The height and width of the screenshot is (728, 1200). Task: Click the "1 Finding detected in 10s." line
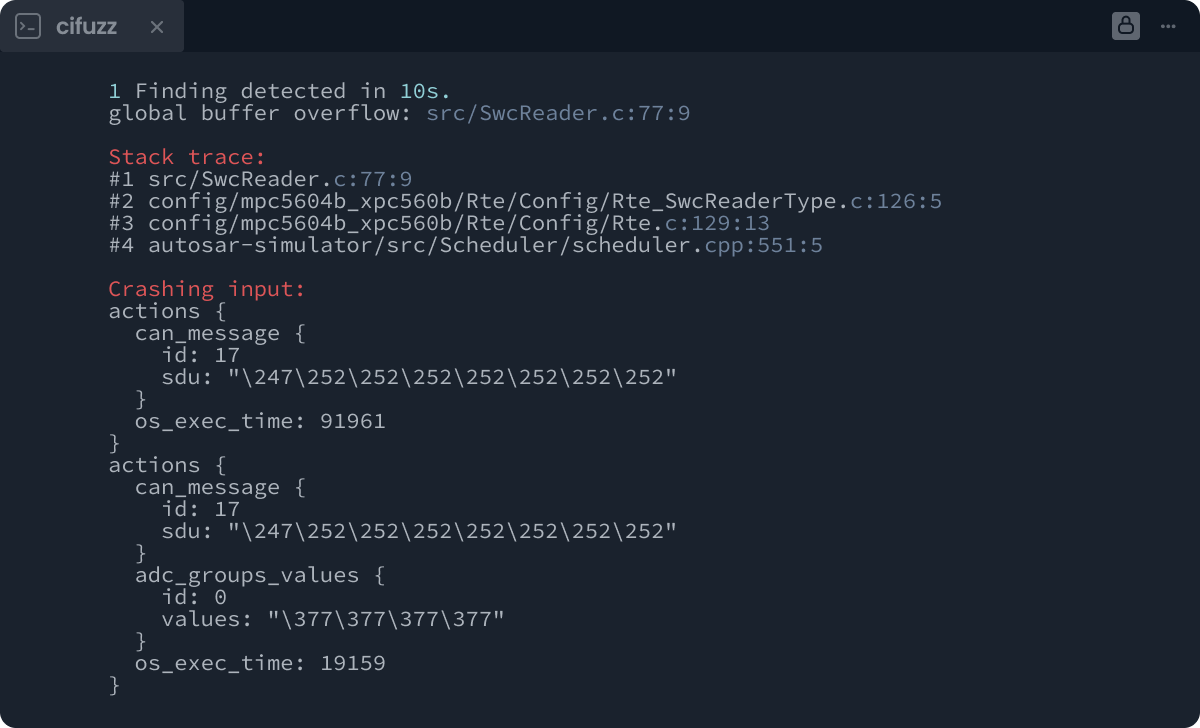click(280, 91)
